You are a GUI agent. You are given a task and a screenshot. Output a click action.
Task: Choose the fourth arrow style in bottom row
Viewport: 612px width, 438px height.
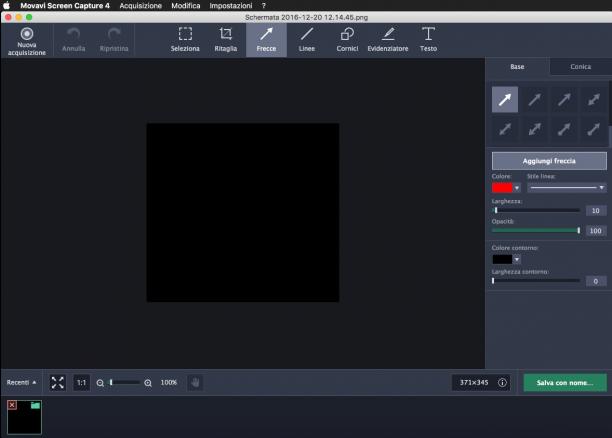coord(594,129)
